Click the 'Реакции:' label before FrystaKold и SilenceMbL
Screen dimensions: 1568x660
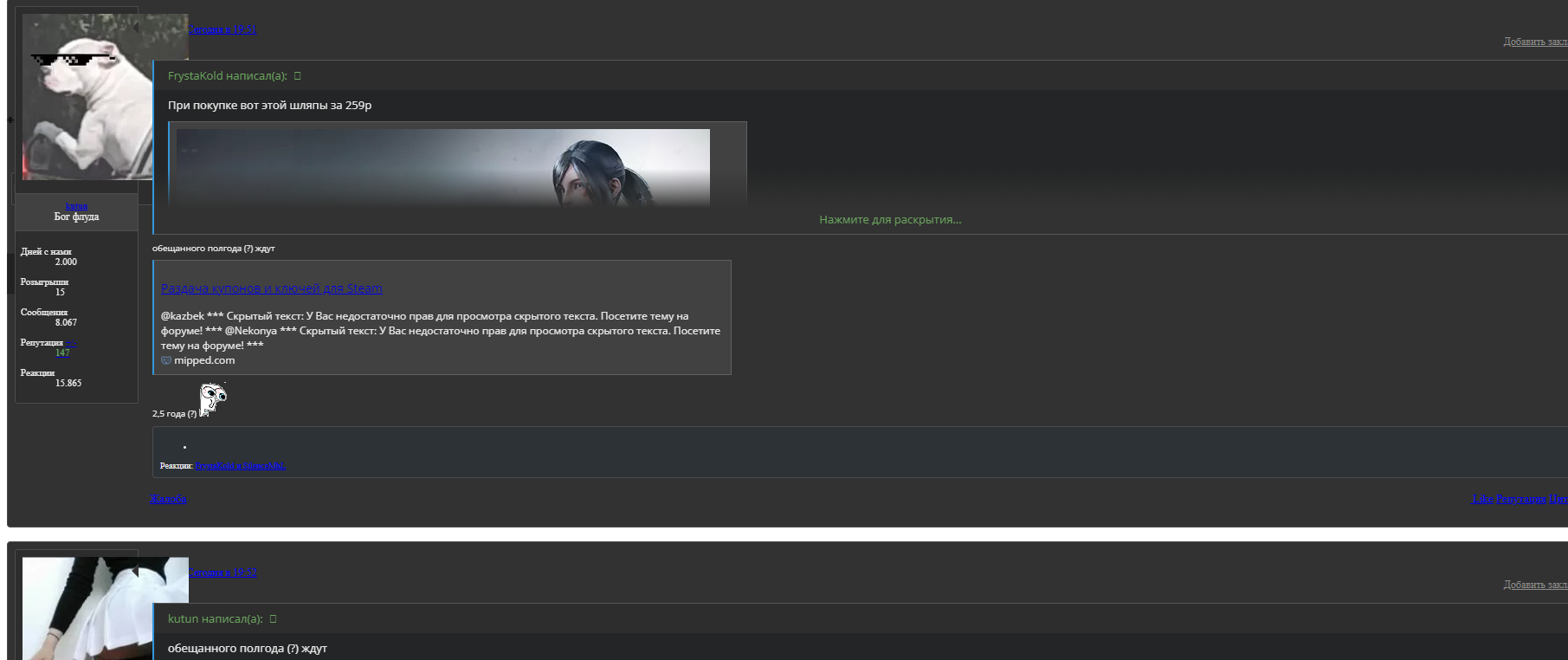[x=176, y=466]
